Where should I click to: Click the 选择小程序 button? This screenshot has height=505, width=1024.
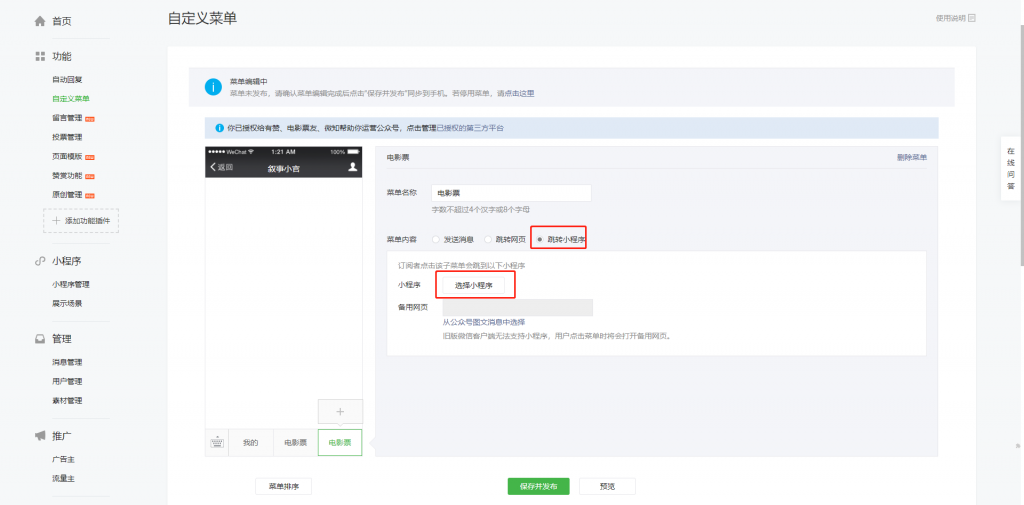[x=473, y=285]
